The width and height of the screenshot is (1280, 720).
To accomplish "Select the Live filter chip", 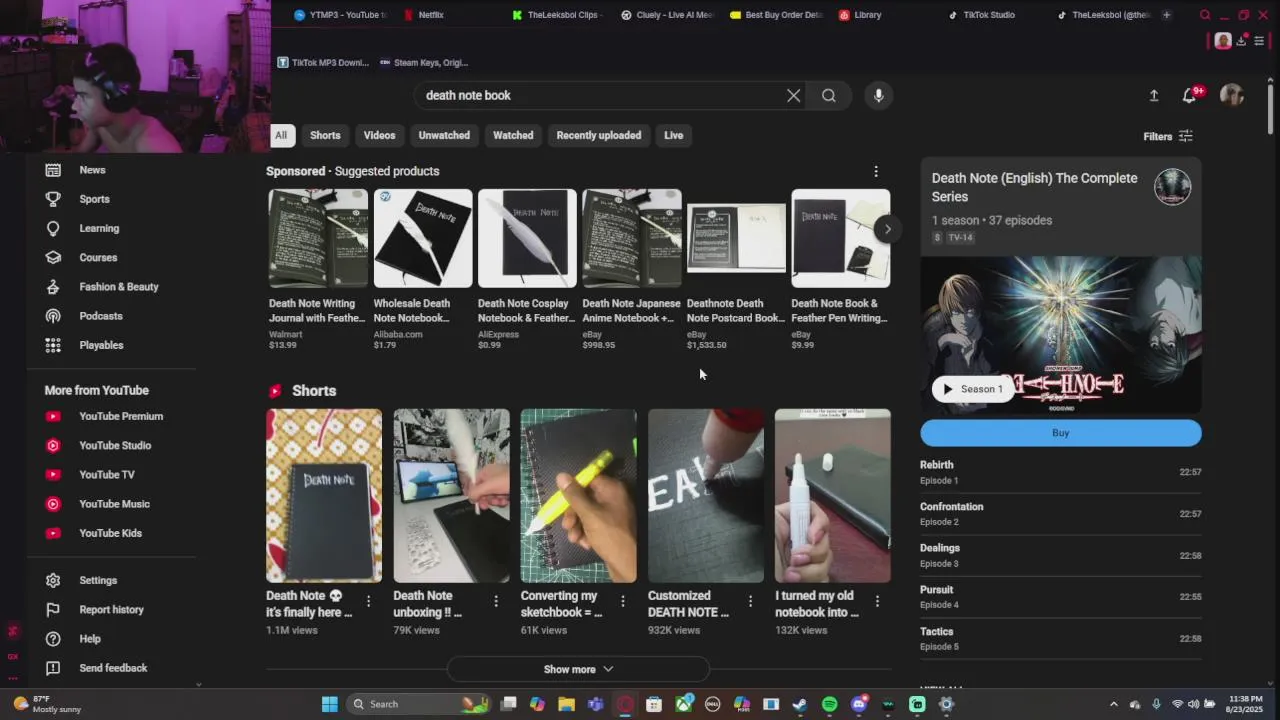I will (674, 135).
